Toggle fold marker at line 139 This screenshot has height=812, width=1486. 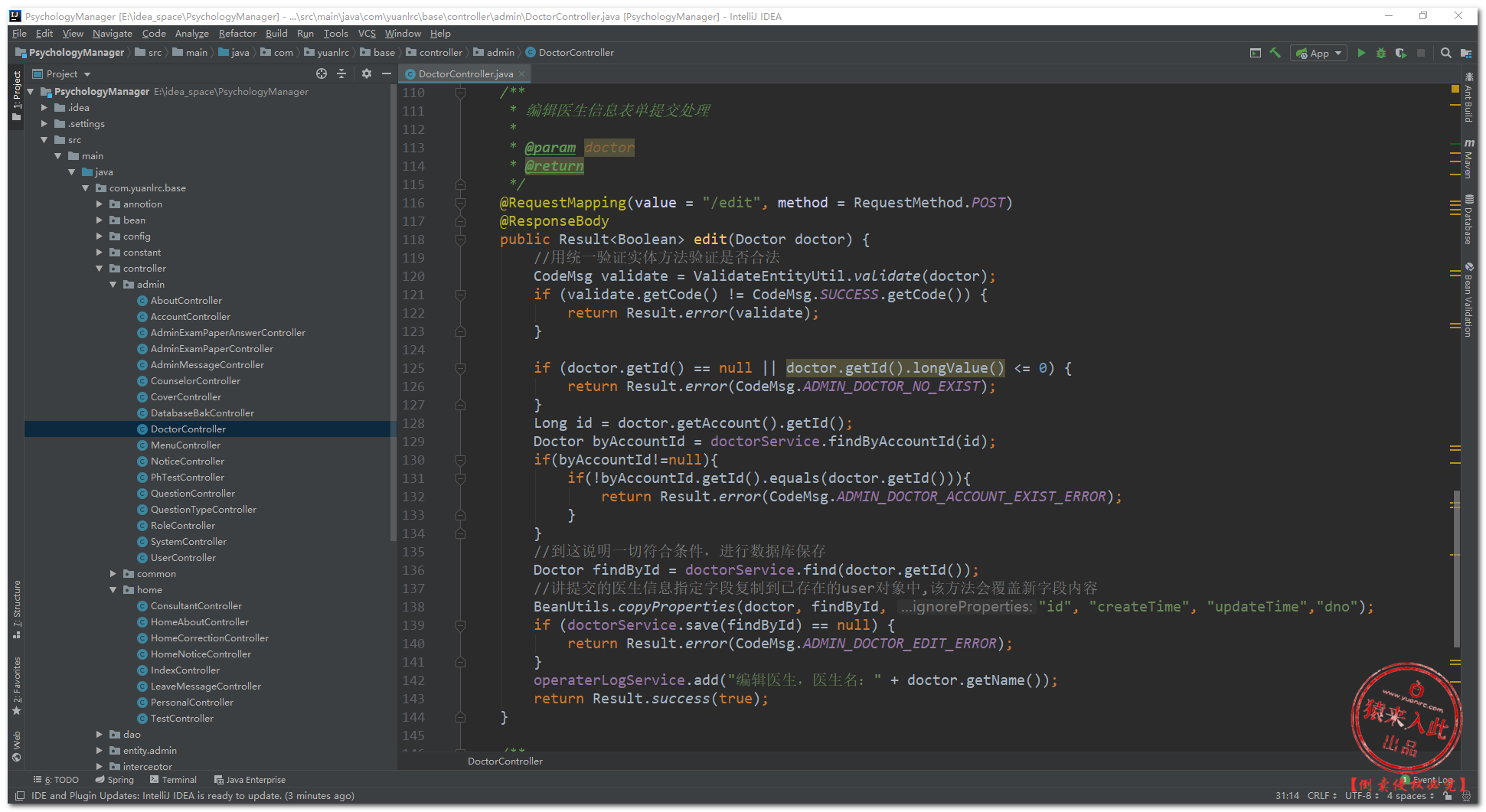click(x=460, y=625)
